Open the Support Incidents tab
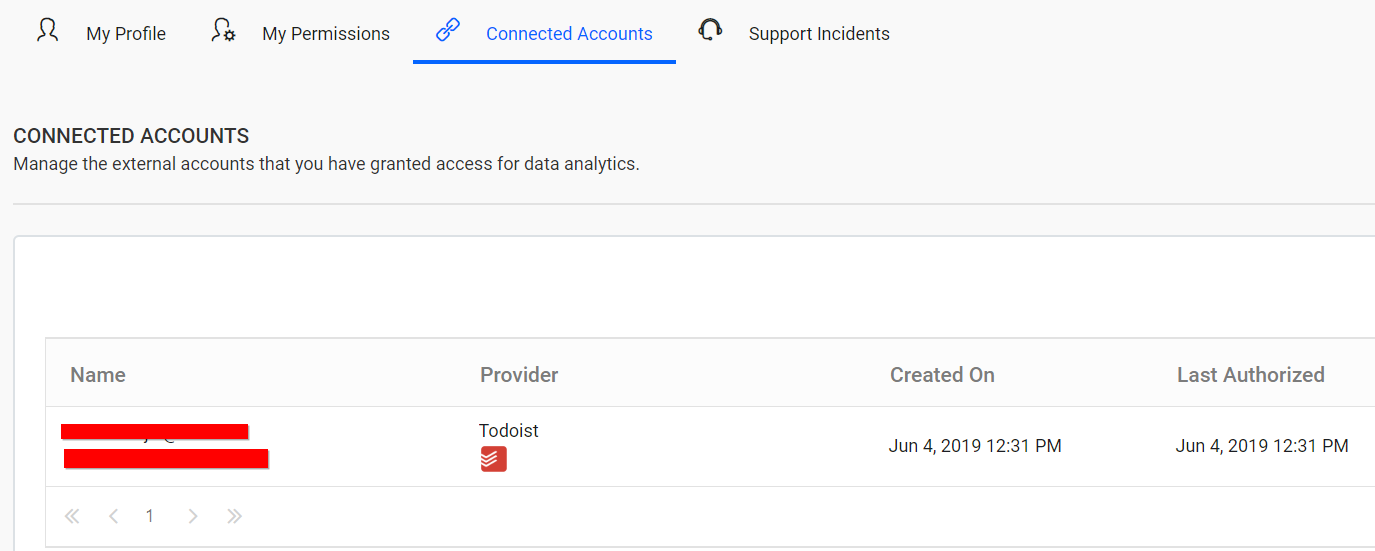Screen dimensions: 1375x551 pos(794,33)
